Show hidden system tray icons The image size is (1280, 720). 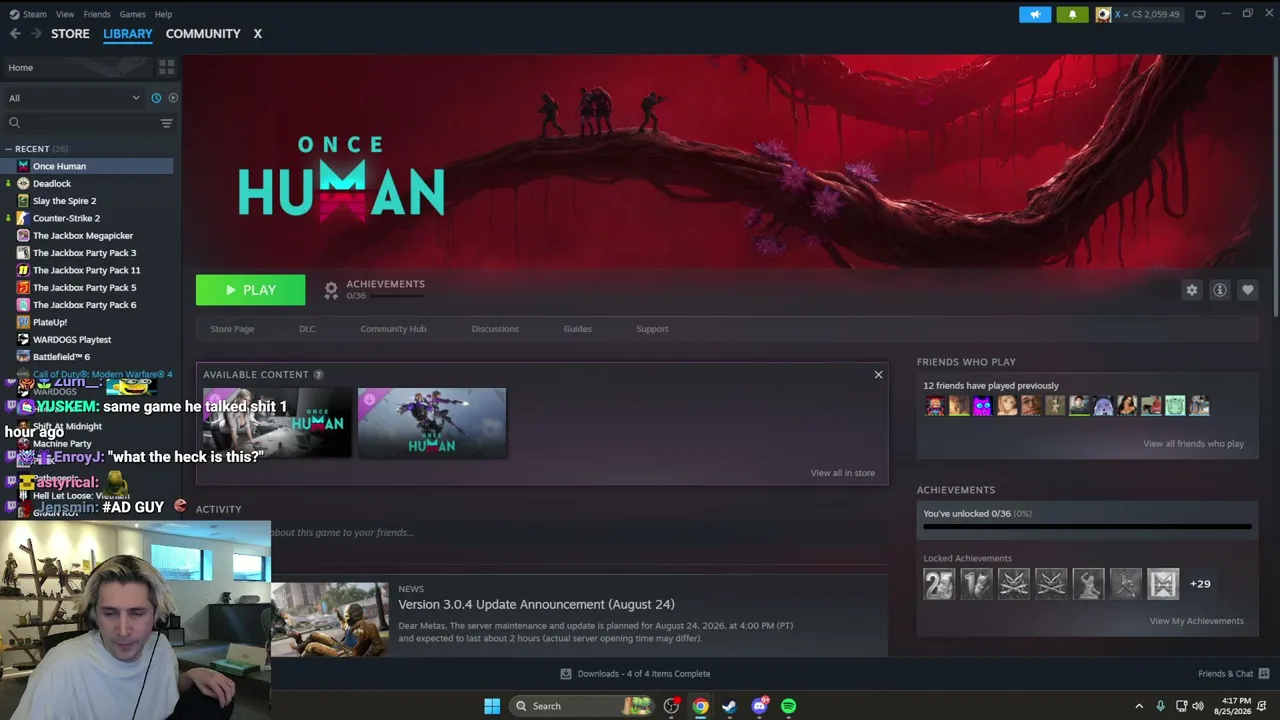pos(1138,706)
